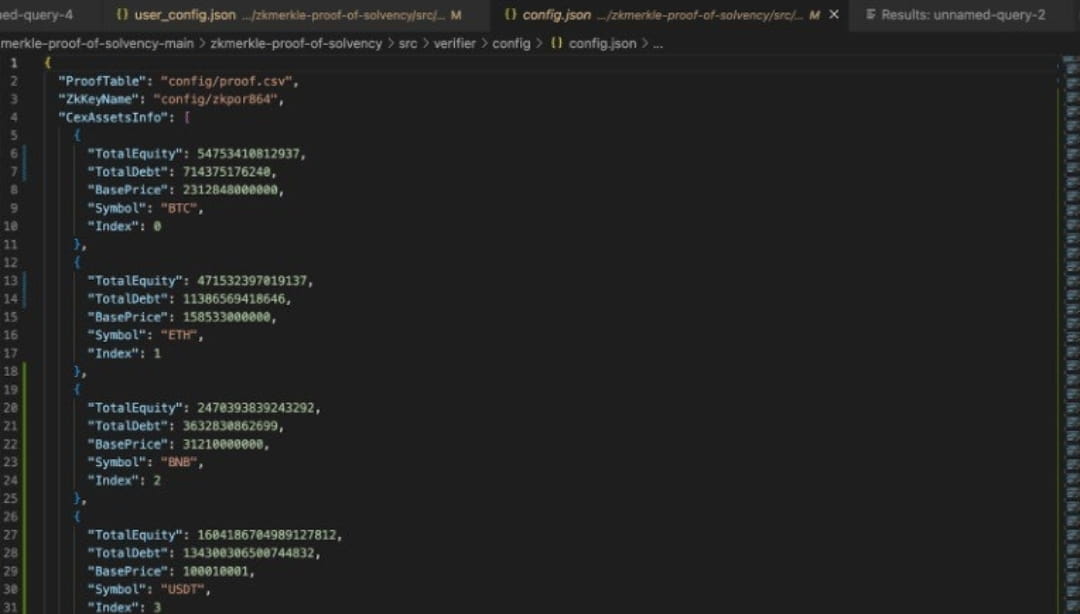The image size is (1080, 614).
Task: Click the "BNB" symbol string
Action: coord(179,462)
